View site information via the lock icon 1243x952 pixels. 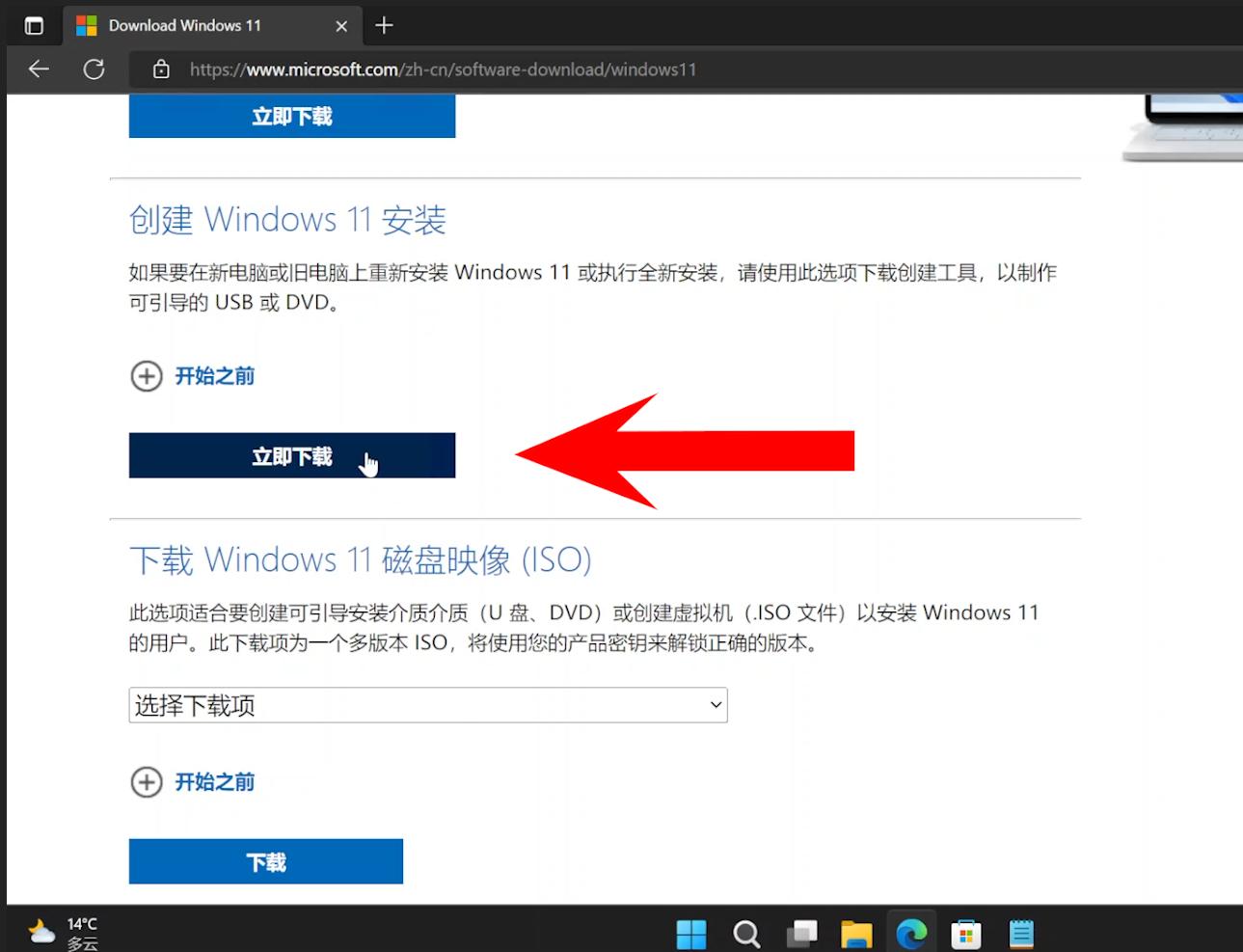click(160, 68)
